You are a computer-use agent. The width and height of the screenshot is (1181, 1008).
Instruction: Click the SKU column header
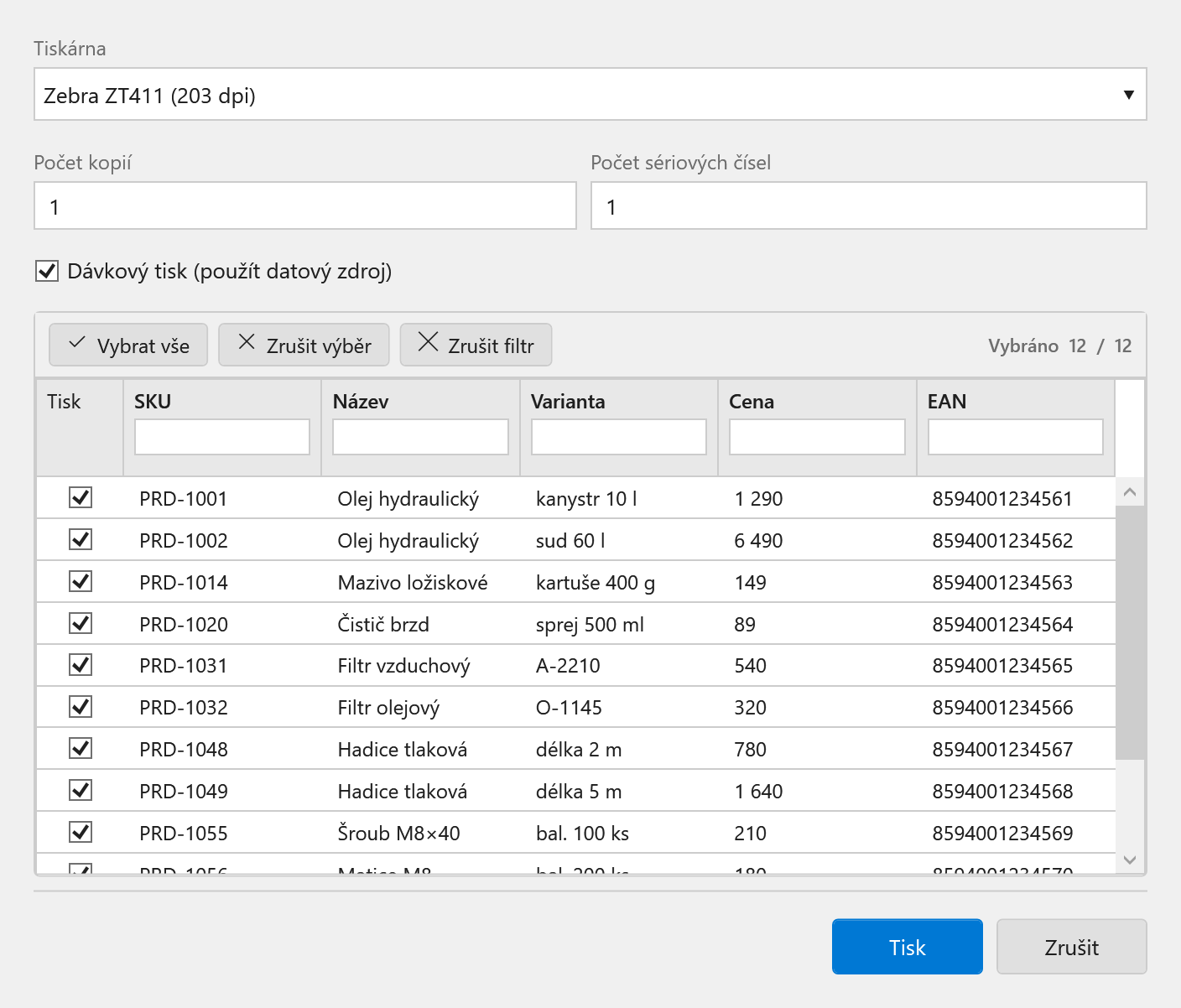[153, 402]
